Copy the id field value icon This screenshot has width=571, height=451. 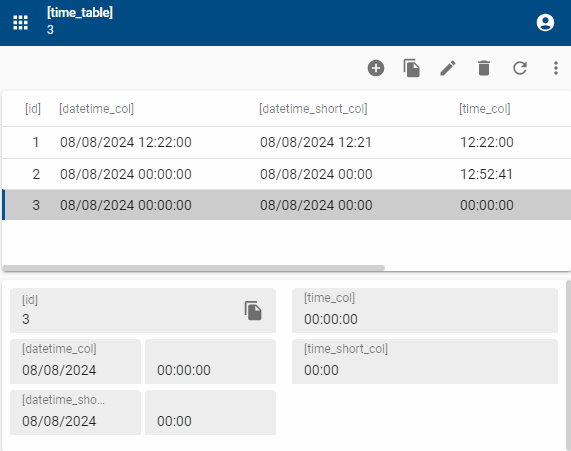click(x=253, y=310)
